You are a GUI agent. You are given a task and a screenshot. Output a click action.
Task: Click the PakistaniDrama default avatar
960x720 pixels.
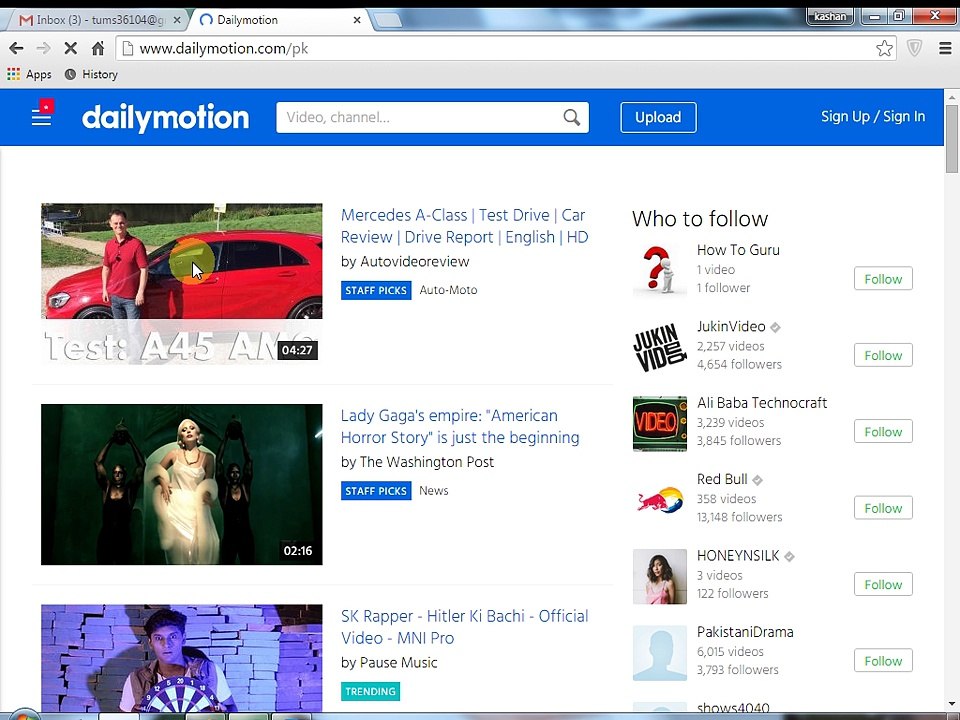point(659,653)
